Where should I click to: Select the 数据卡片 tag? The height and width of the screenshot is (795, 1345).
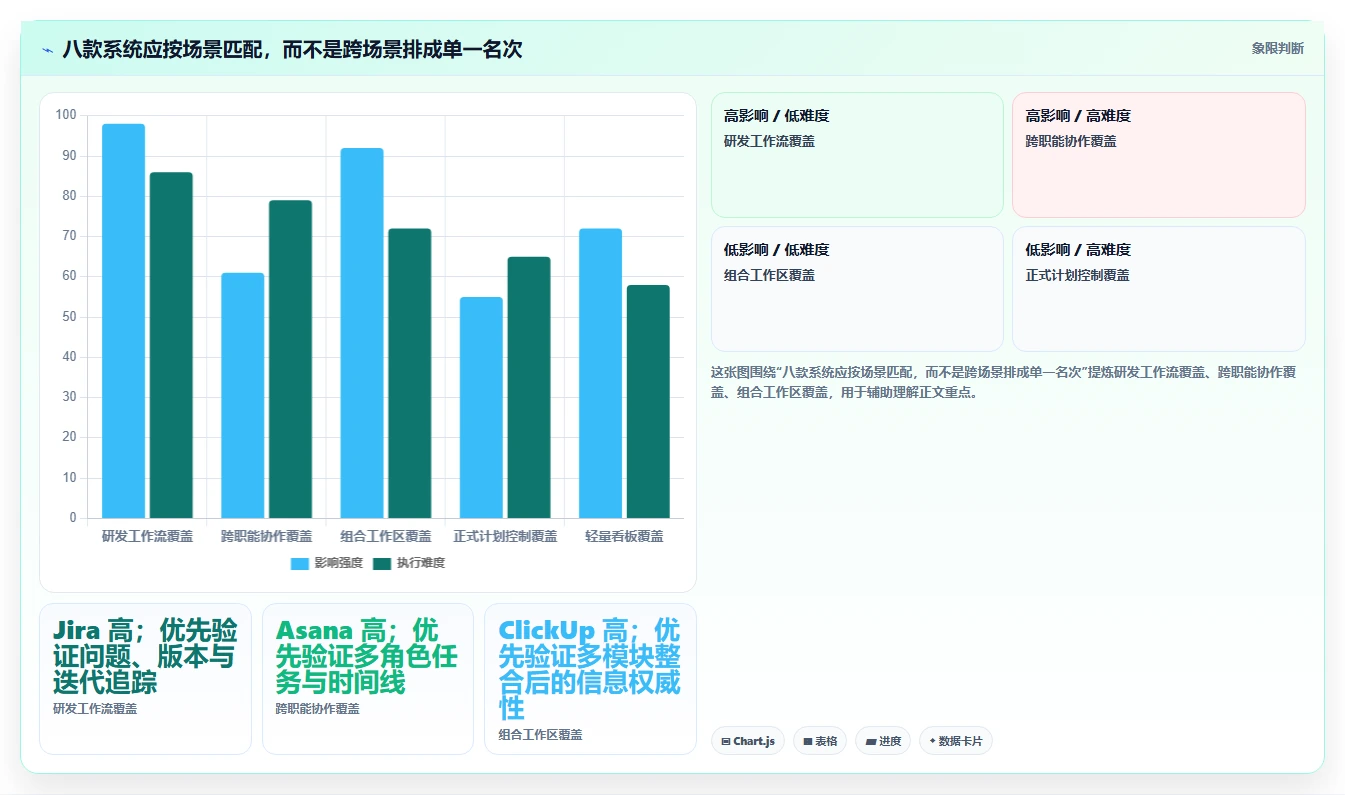[956, 741]
